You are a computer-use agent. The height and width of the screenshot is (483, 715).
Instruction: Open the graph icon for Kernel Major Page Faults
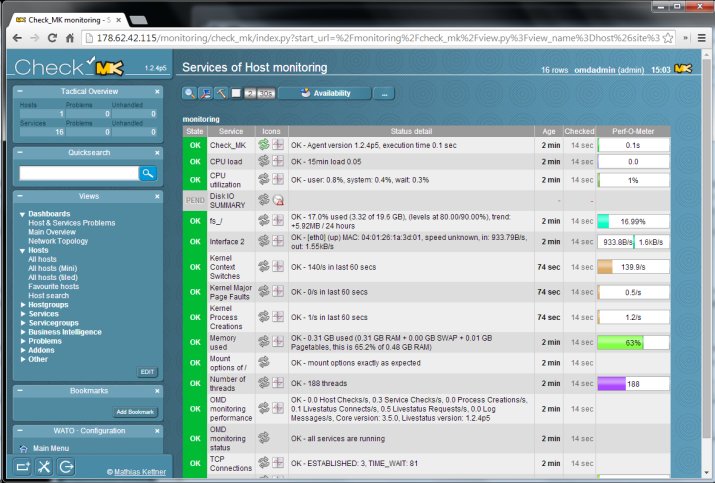click(278, 291)
